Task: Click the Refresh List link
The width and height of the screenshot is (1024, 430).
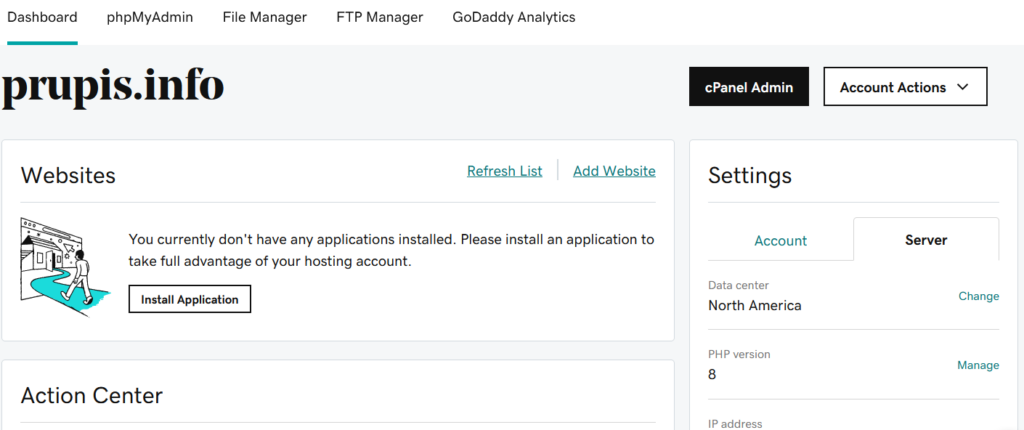Action: tap(505, 171)
